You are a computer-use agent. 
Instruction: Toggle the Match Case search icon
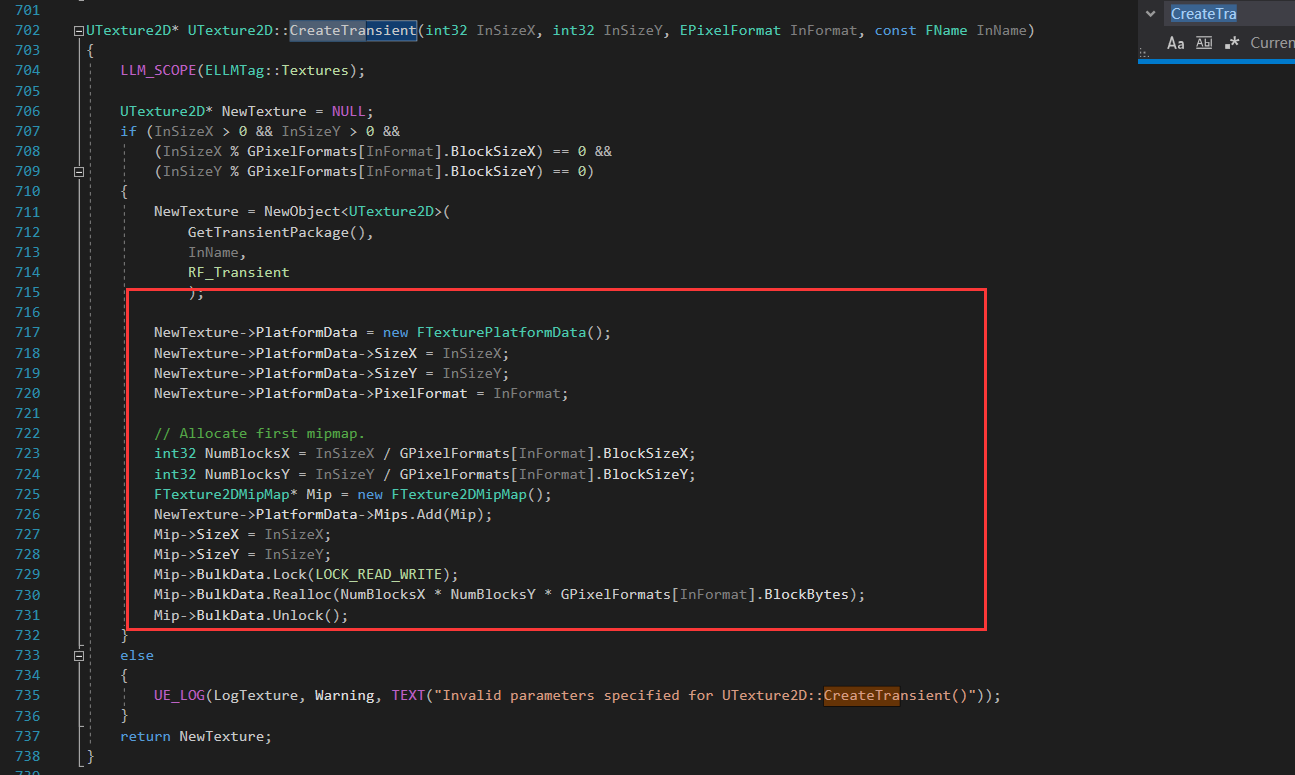[1177, 43]
